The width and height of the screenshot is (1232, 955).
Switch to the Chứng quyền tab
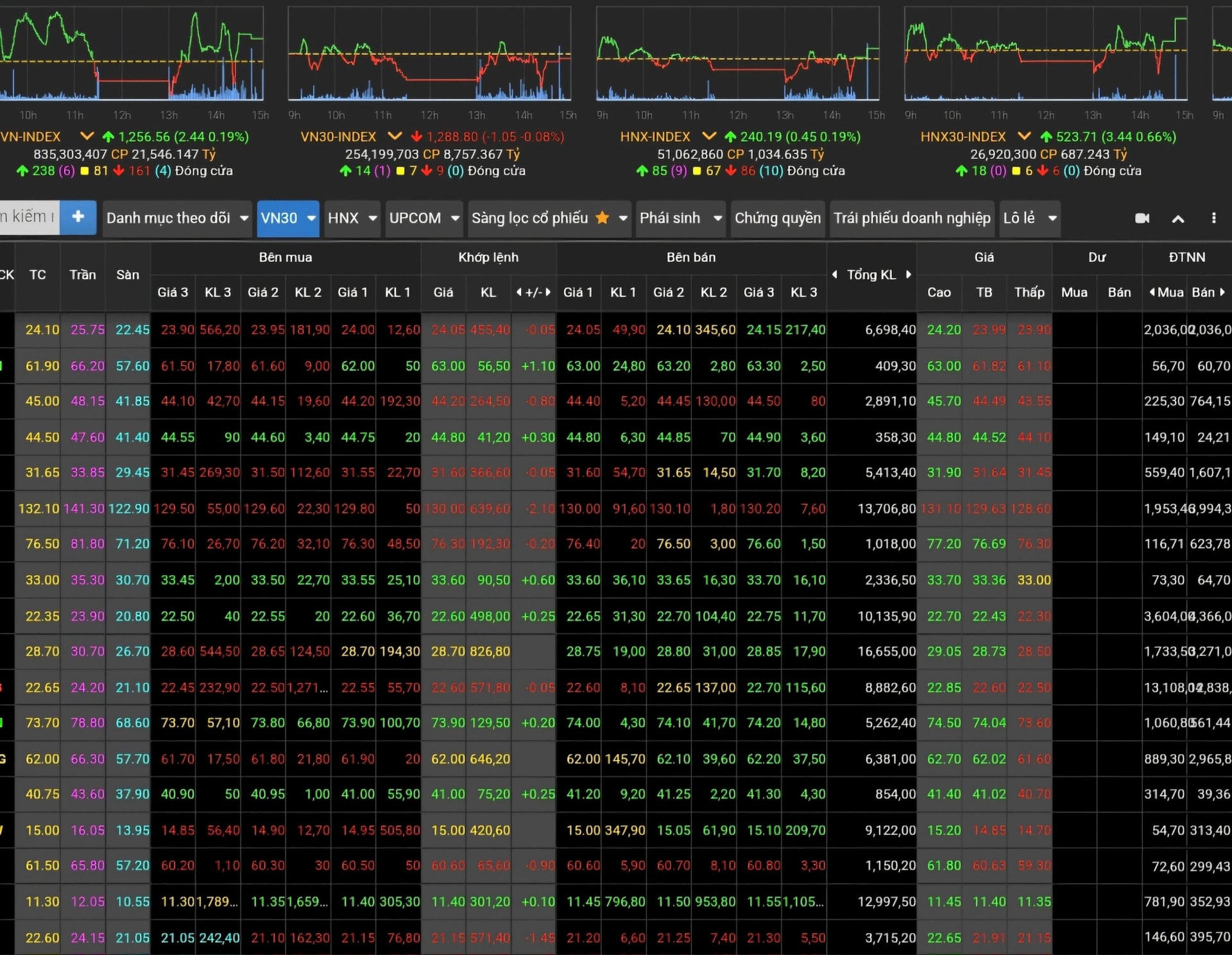[x=777, y=218]
